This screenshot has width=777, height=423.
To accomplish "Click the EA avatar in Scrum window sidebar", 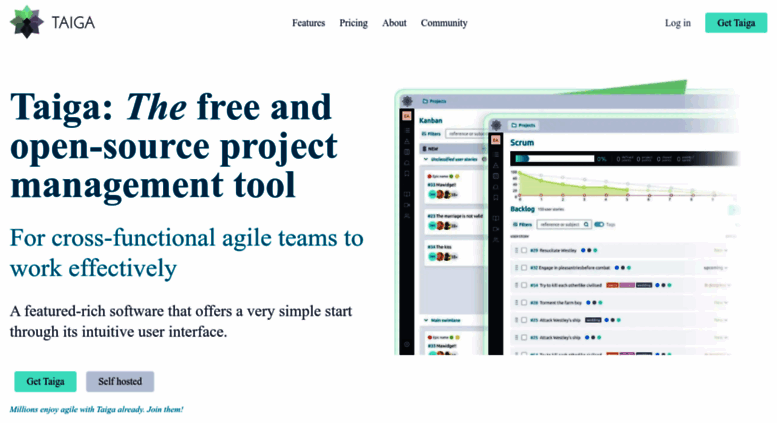I will 496,140.
